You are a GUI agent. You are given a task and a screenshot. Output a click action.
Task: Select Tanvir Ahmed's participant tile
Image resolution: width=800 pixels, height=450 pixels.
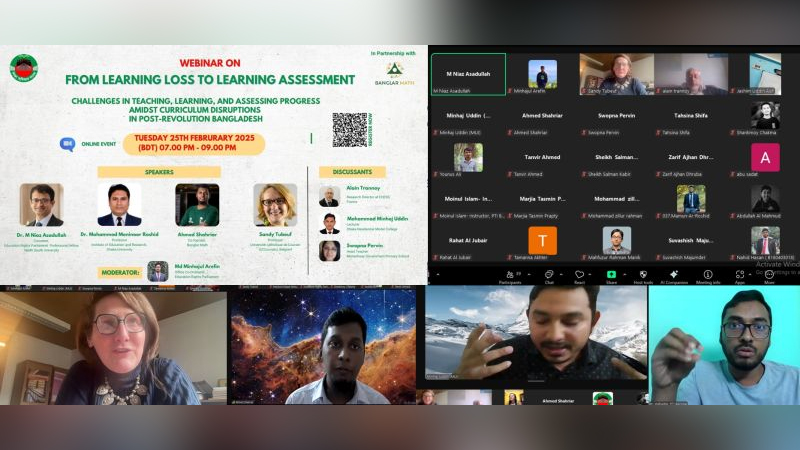click(542, 158)
